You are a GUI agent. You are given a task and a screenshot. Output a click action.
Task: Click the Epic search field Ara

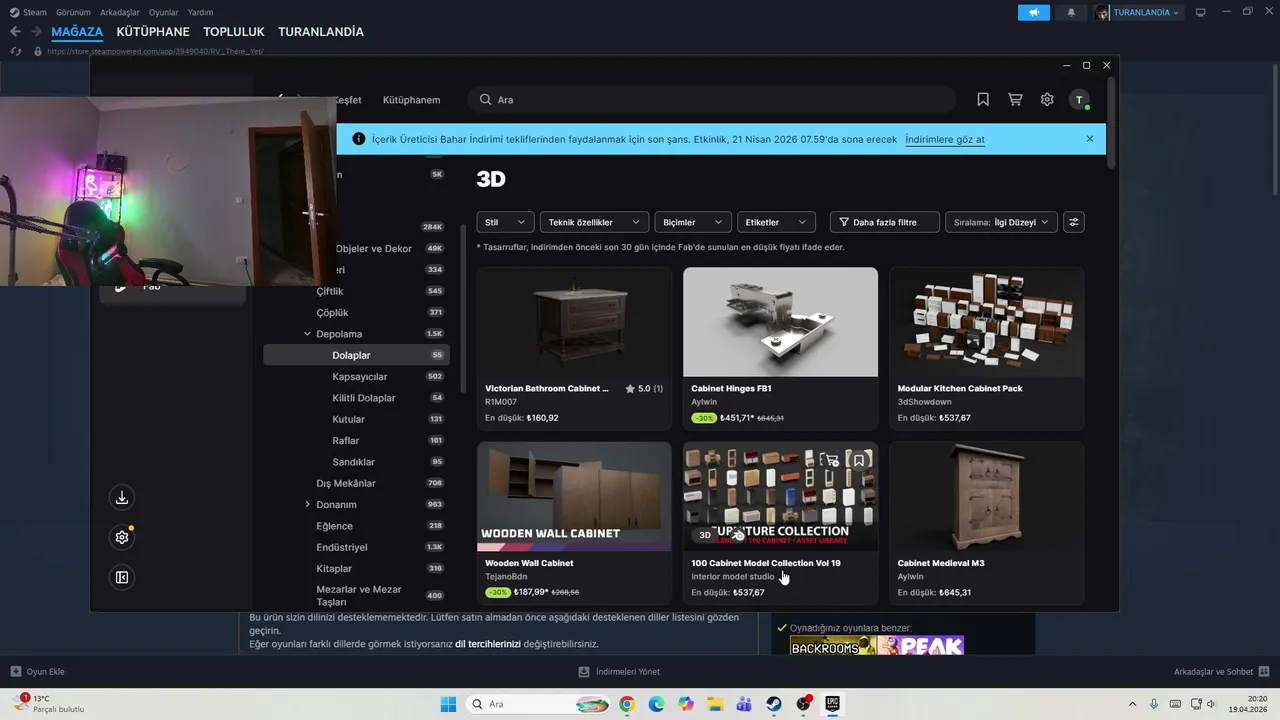pyautogui.click(x=712, y=100)
